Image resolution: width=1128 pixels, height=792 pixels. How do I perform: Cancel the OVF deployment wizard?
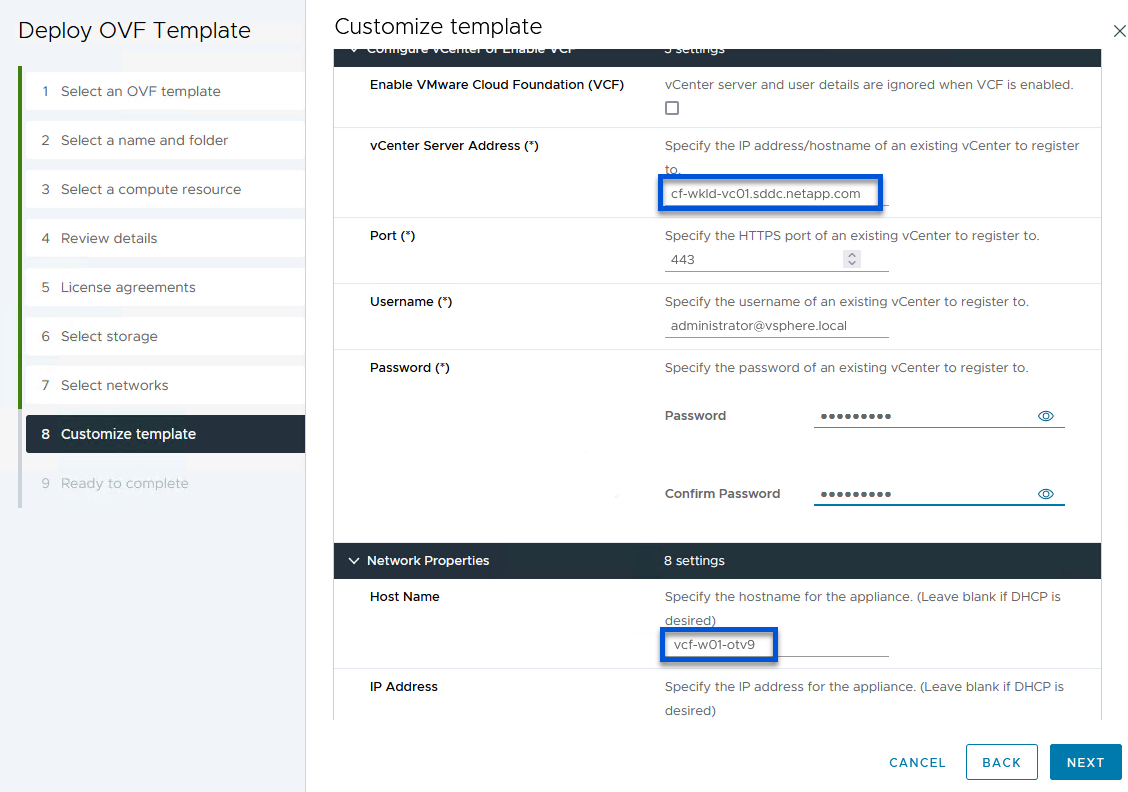[917, 762]
